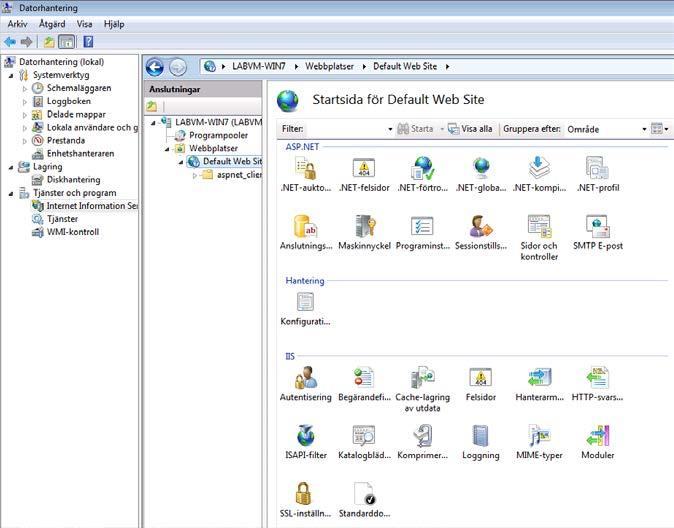The image size is (674, 528).
Task: Open the .NET-kompilering icon
Action: click(539, 169)
